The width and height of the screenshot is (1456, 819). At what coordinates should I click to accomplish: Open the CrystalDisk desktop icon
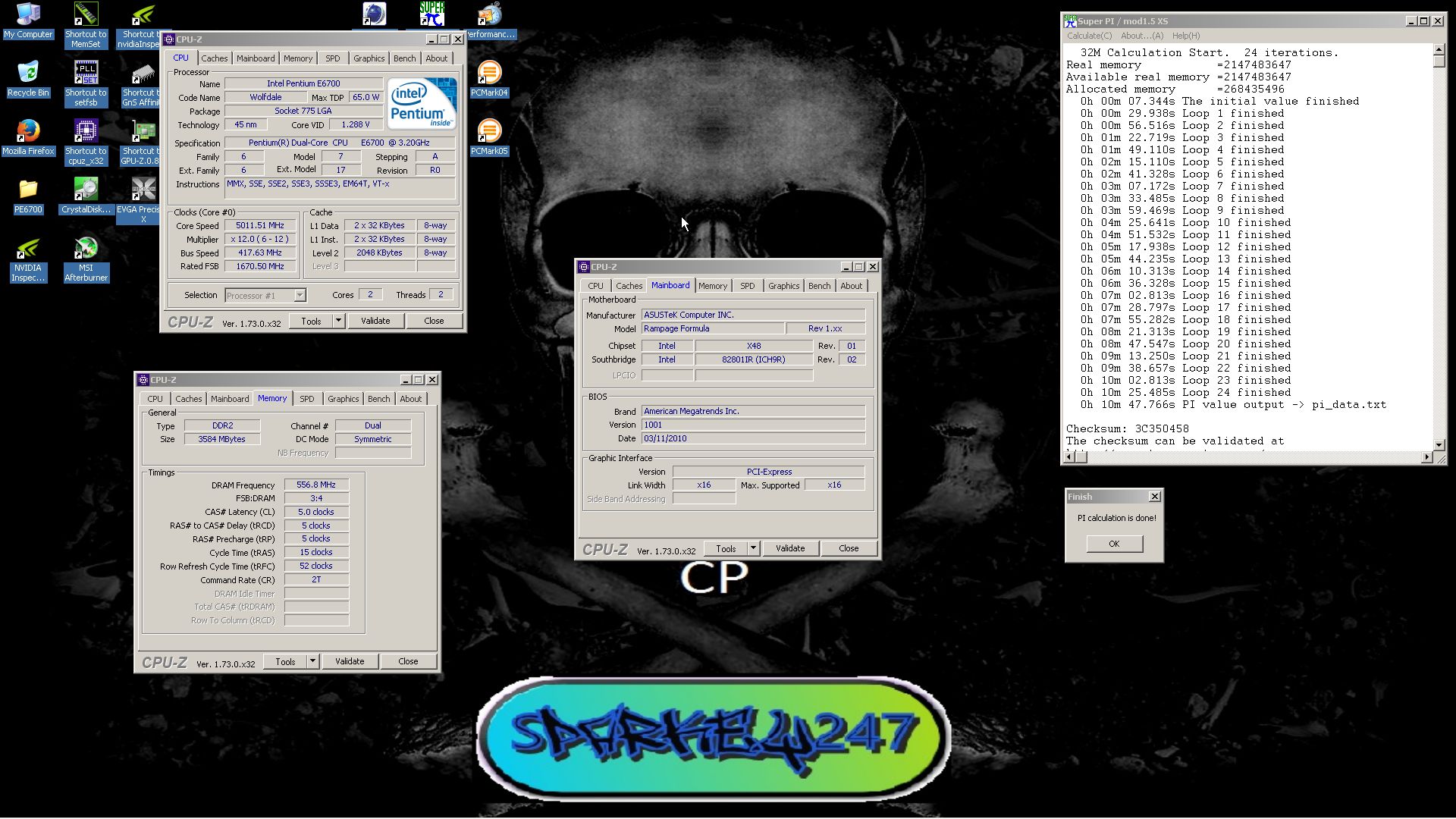[86, 196]
